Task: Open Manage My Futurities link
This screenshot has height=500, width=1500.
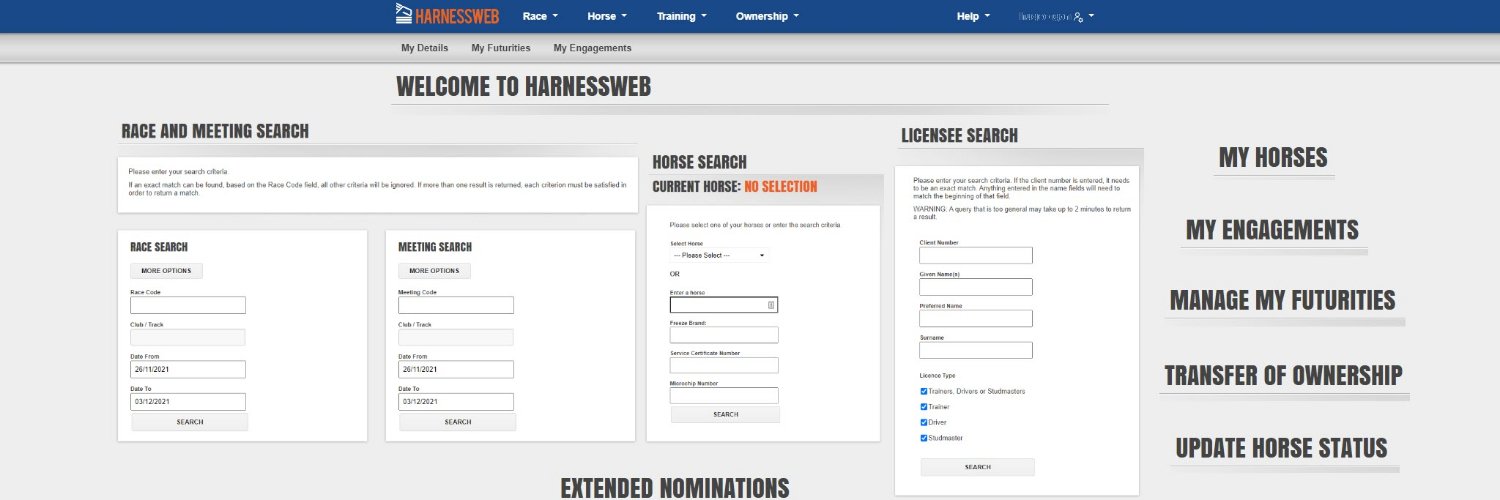Action: 1282,300
